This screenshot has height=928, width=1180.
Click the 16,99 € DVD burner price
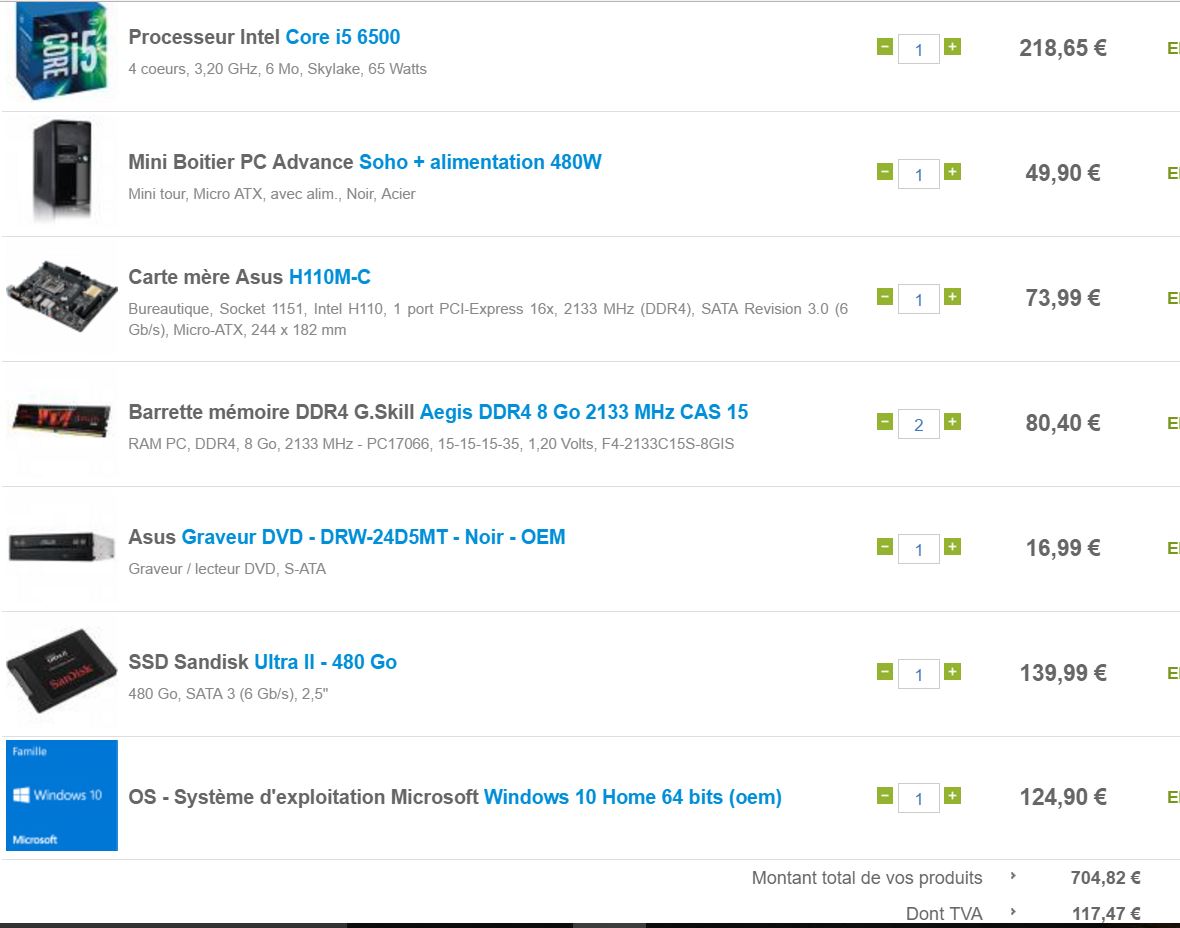click(1063, 548)
